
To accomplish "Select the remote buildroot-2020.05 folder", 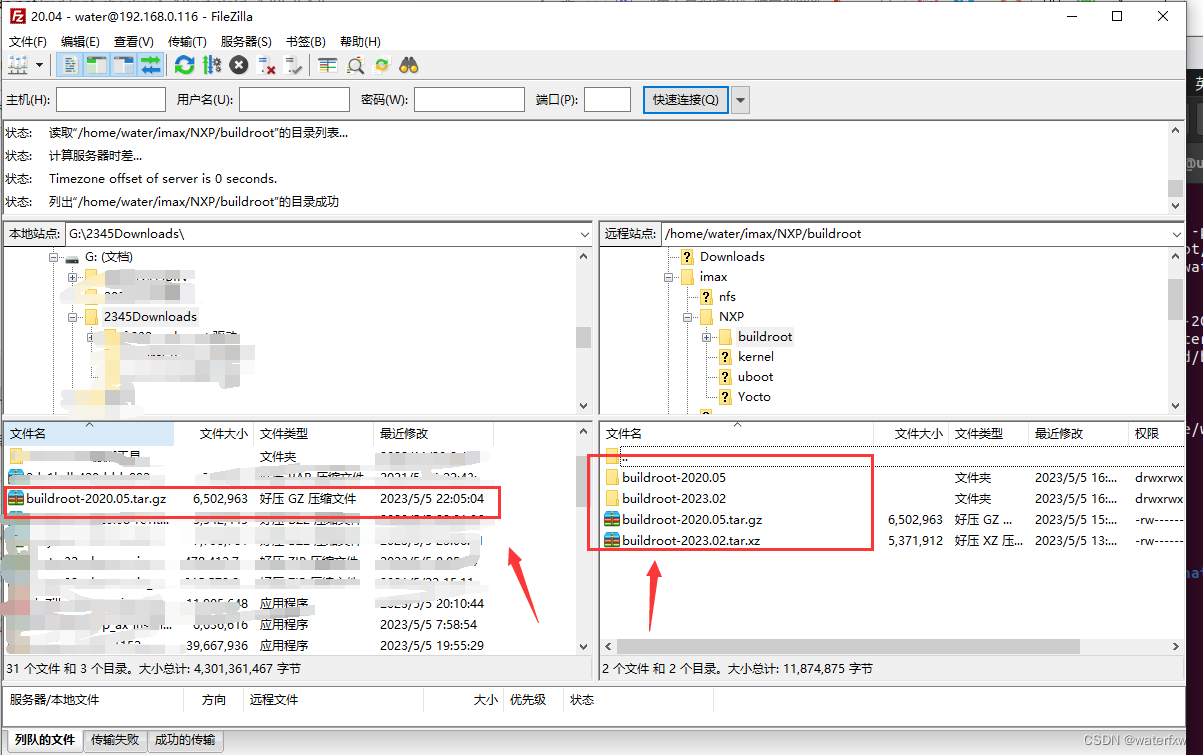I will [x=674, y=477].
